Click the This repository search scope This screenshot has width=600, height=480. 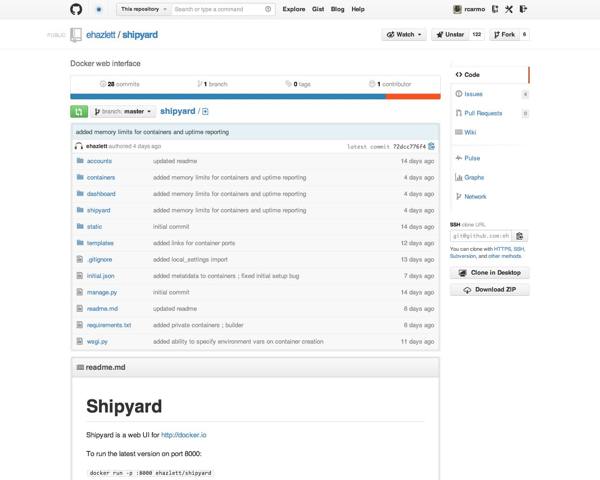(x=142, y=9)
